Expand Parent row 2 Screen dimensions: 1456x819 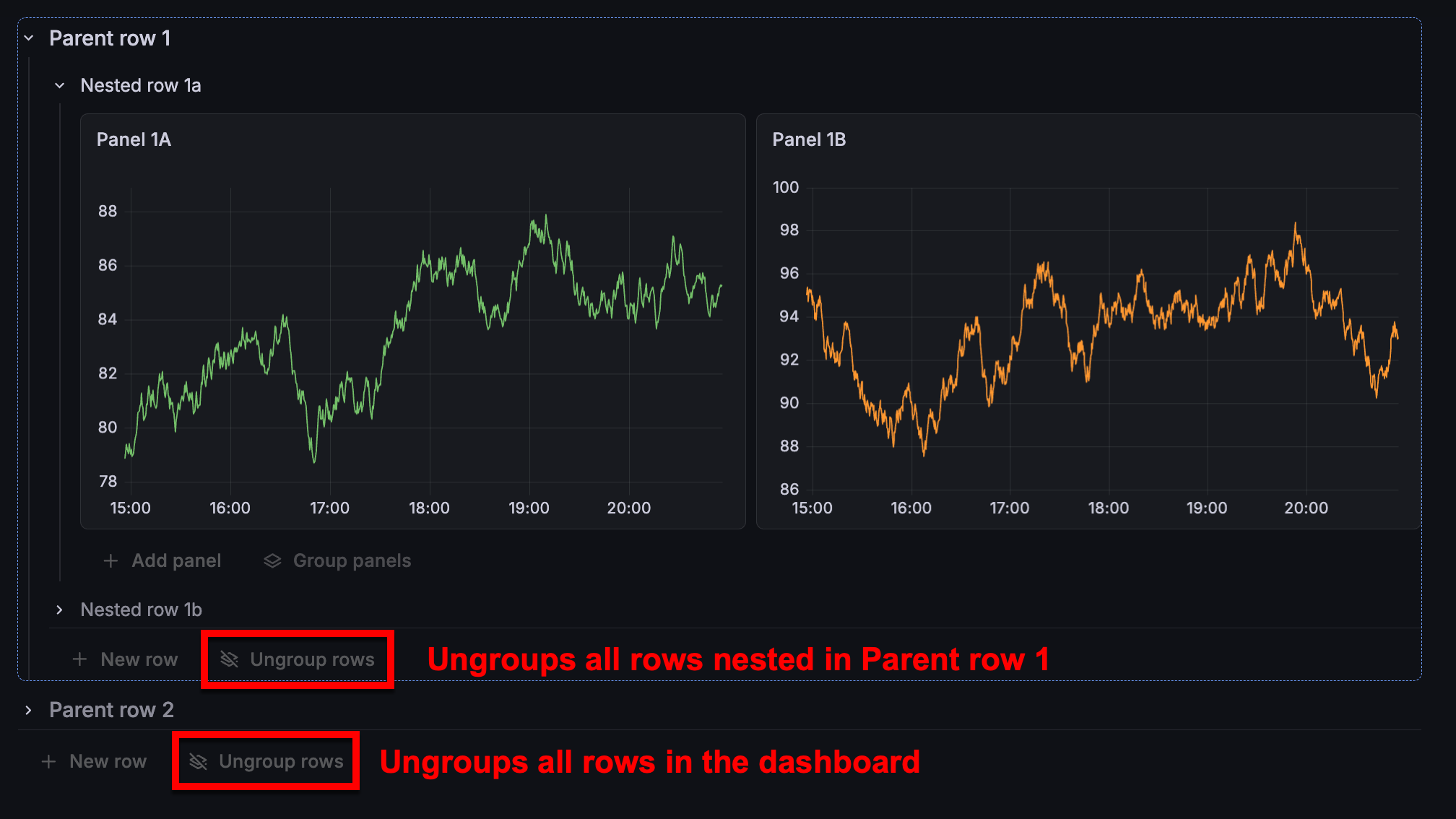pos(28,709)
